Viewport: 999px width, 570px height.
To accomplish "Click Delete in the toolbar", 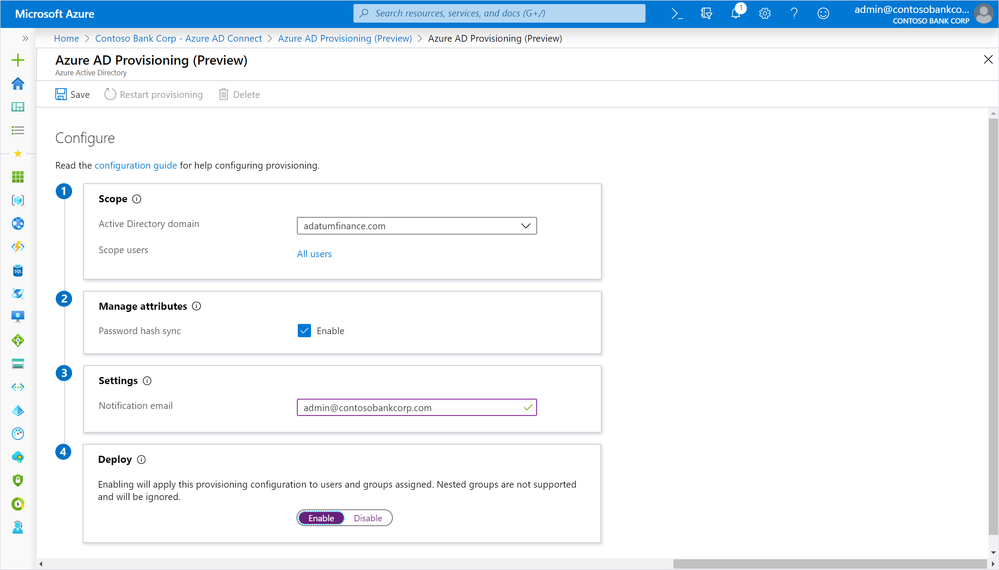I will [x=239, y=94].
